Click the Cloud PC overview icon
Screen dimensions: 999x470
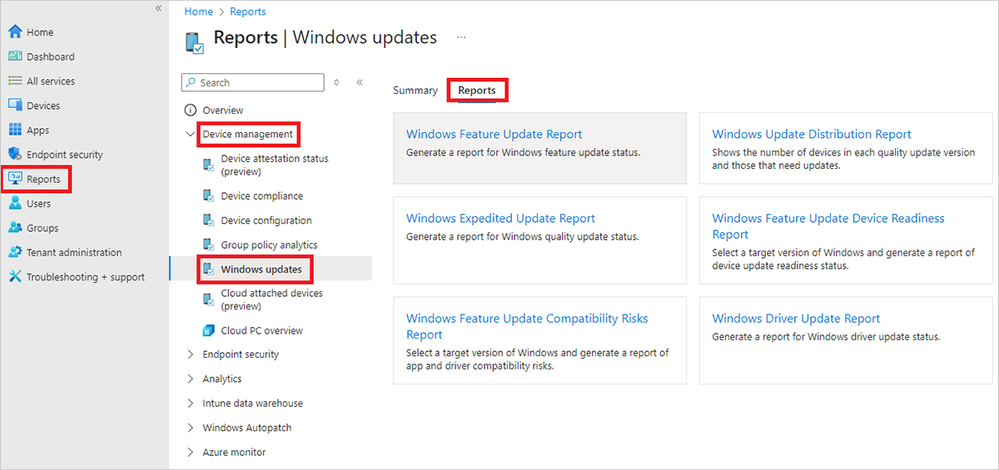click(208, 331)
